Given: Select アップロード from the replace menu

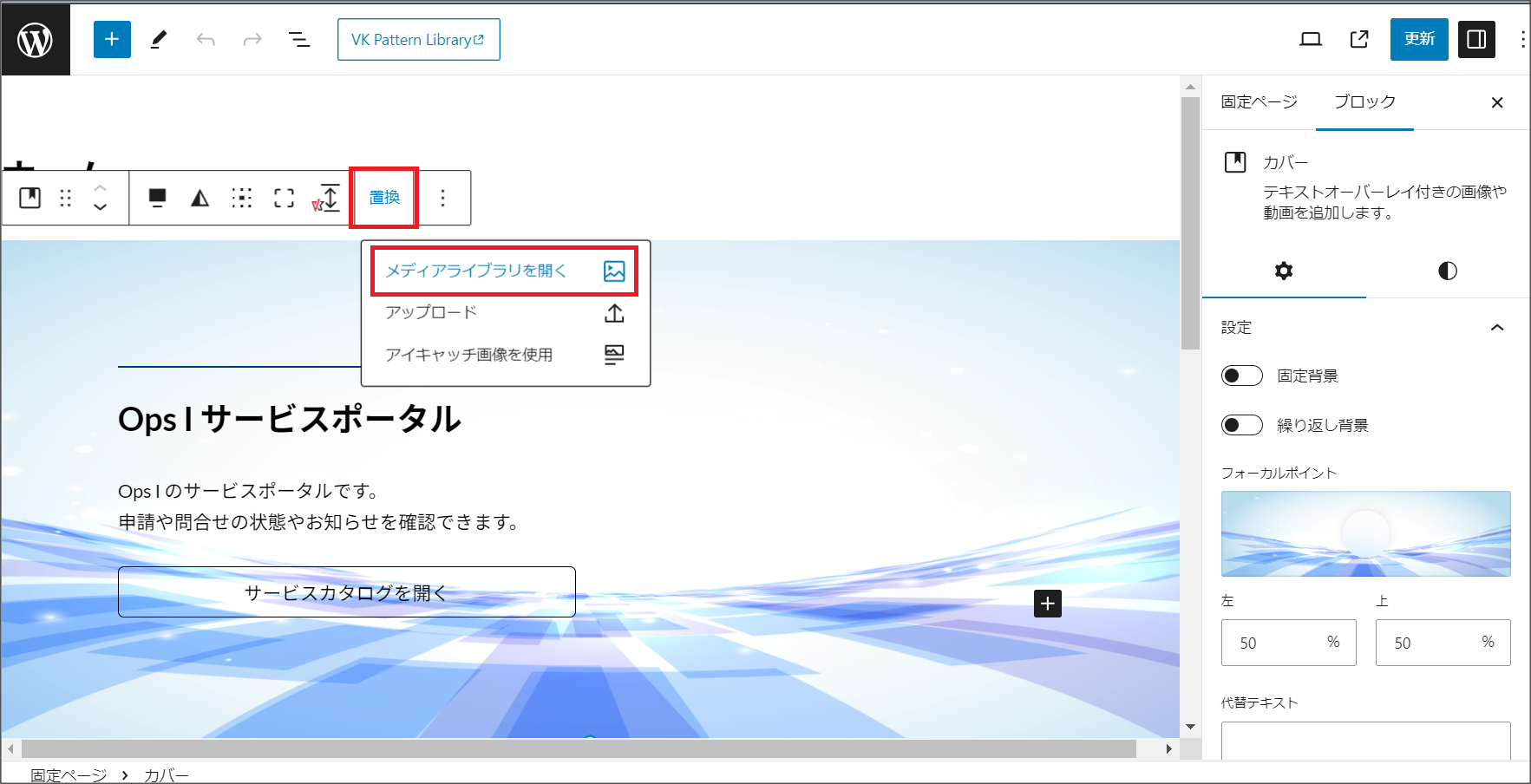Looking at the screenshot, I should coord(505,312).
